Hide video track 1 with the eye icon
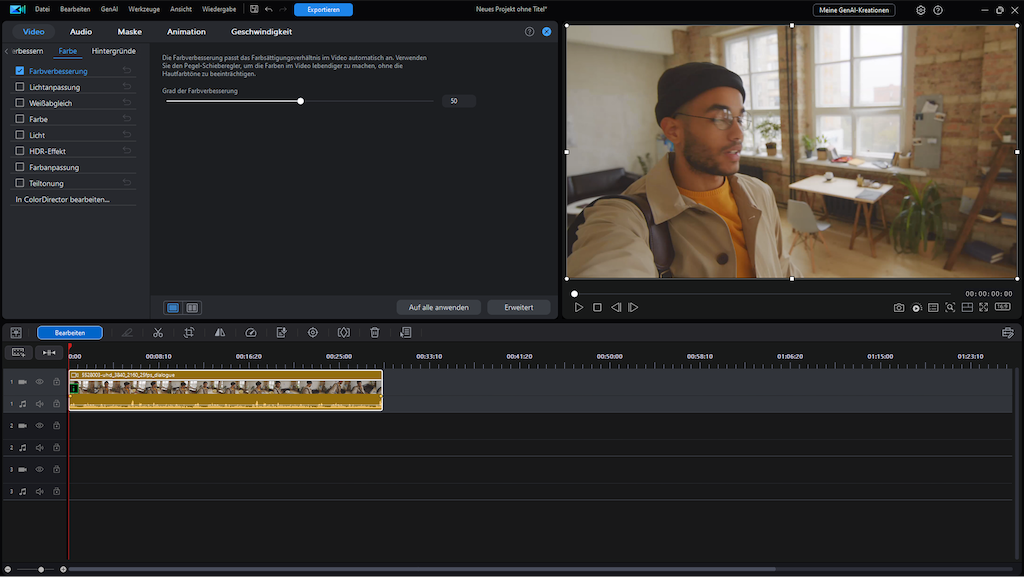This screenshot has height=577, width=1024. click(40, 382)
